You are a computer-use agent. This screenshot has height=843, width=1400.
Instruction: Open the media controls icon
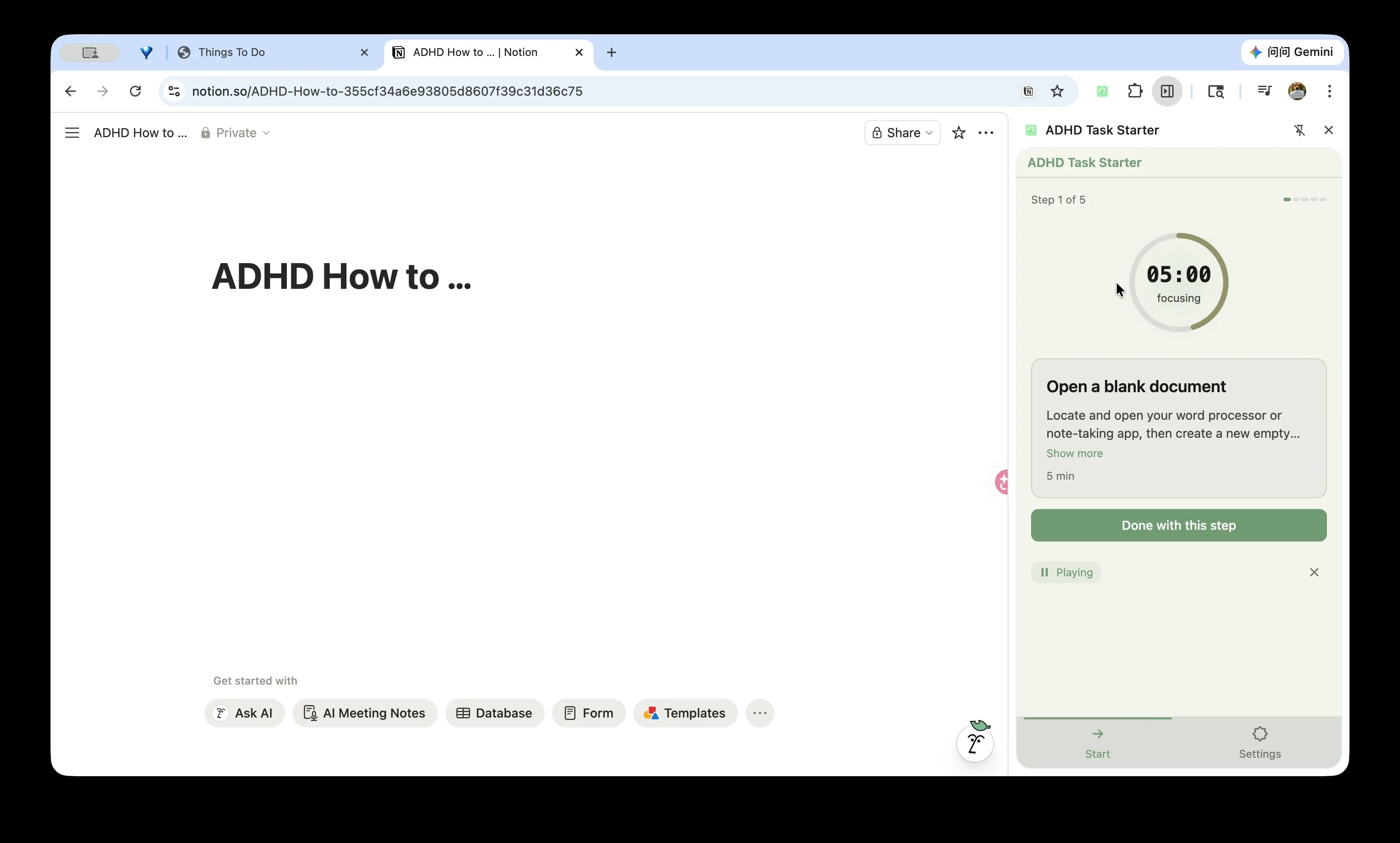click(1264, 92)
